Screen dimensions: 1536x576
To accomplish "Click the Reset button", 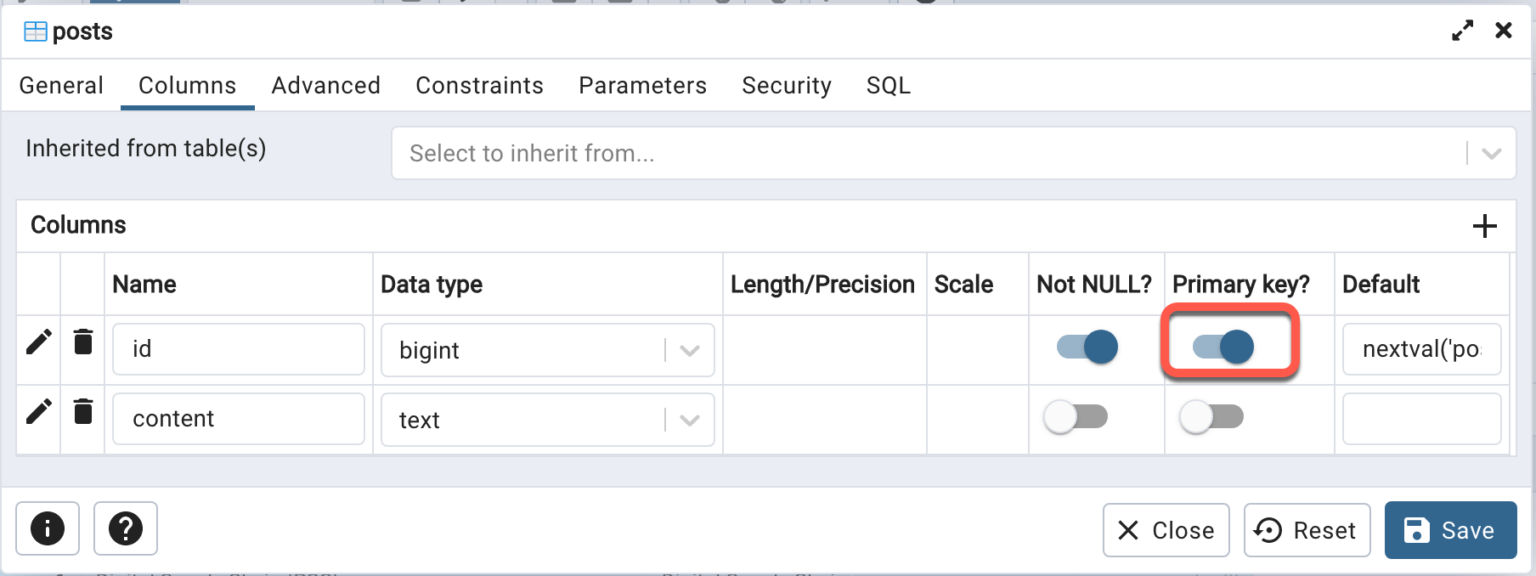I will (1307, 530).
